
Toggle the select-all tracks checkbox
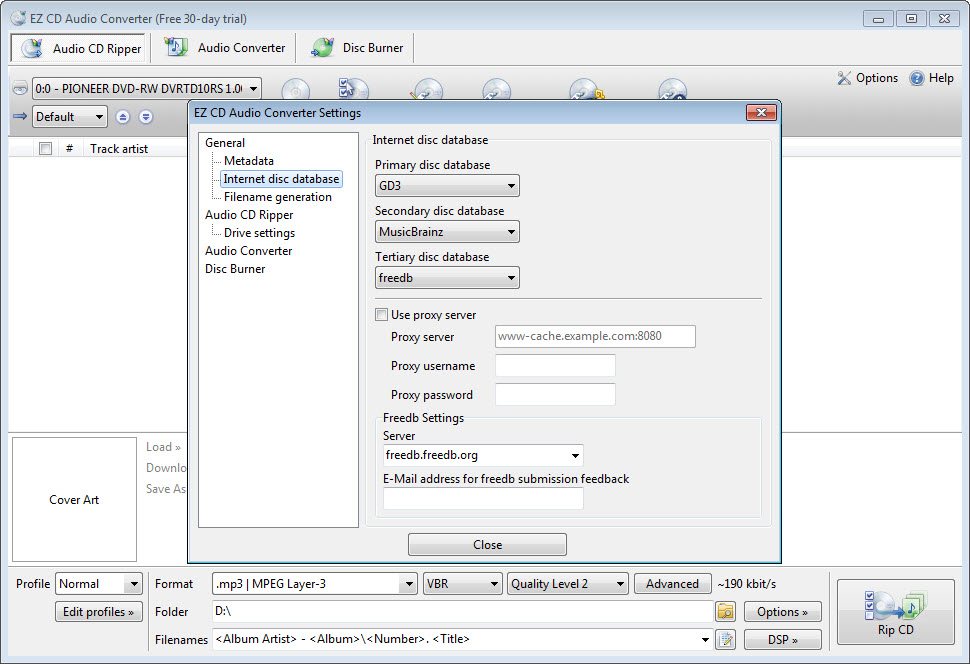pos(45,149)
